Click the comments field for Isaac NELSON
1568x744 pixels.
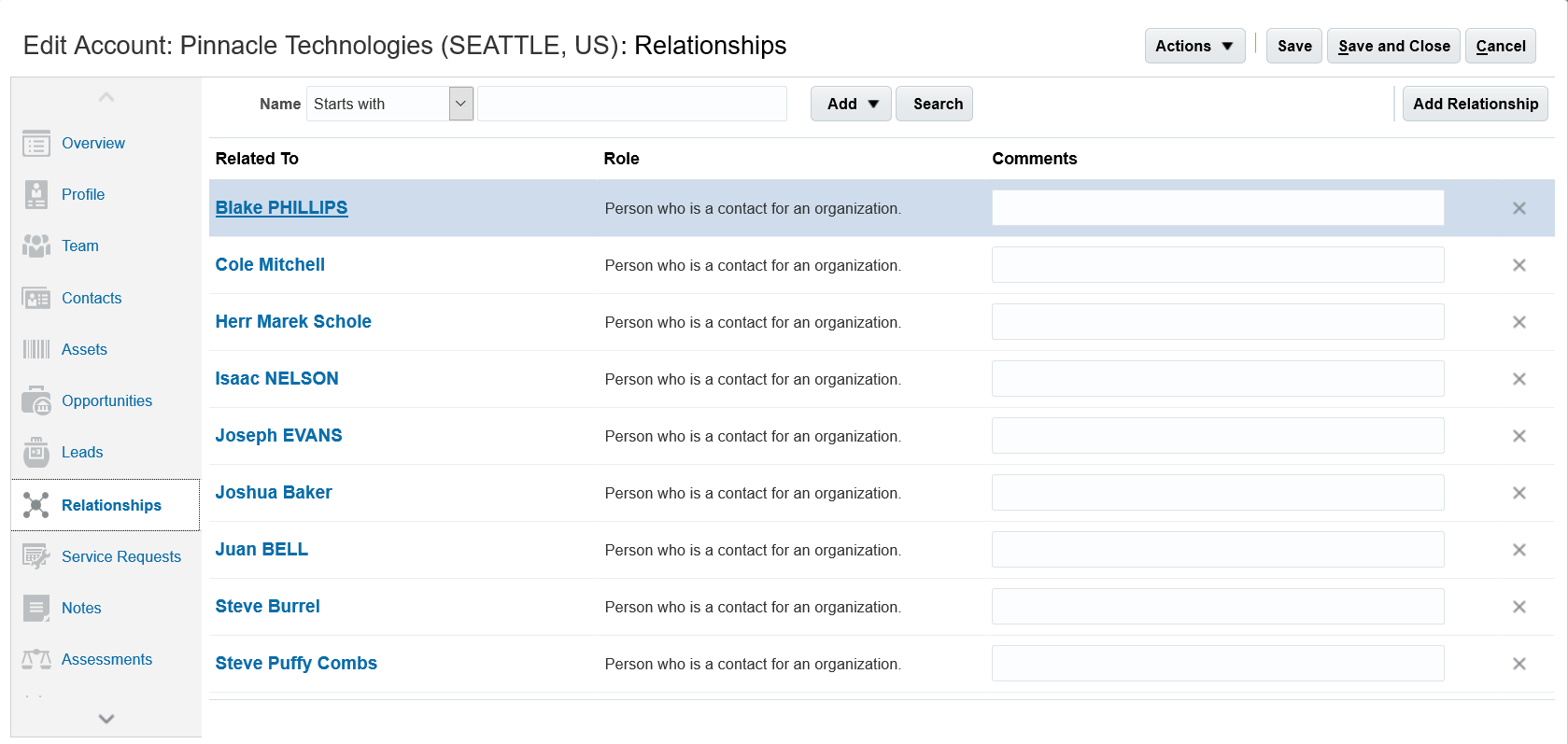[x=1217, y=379]
